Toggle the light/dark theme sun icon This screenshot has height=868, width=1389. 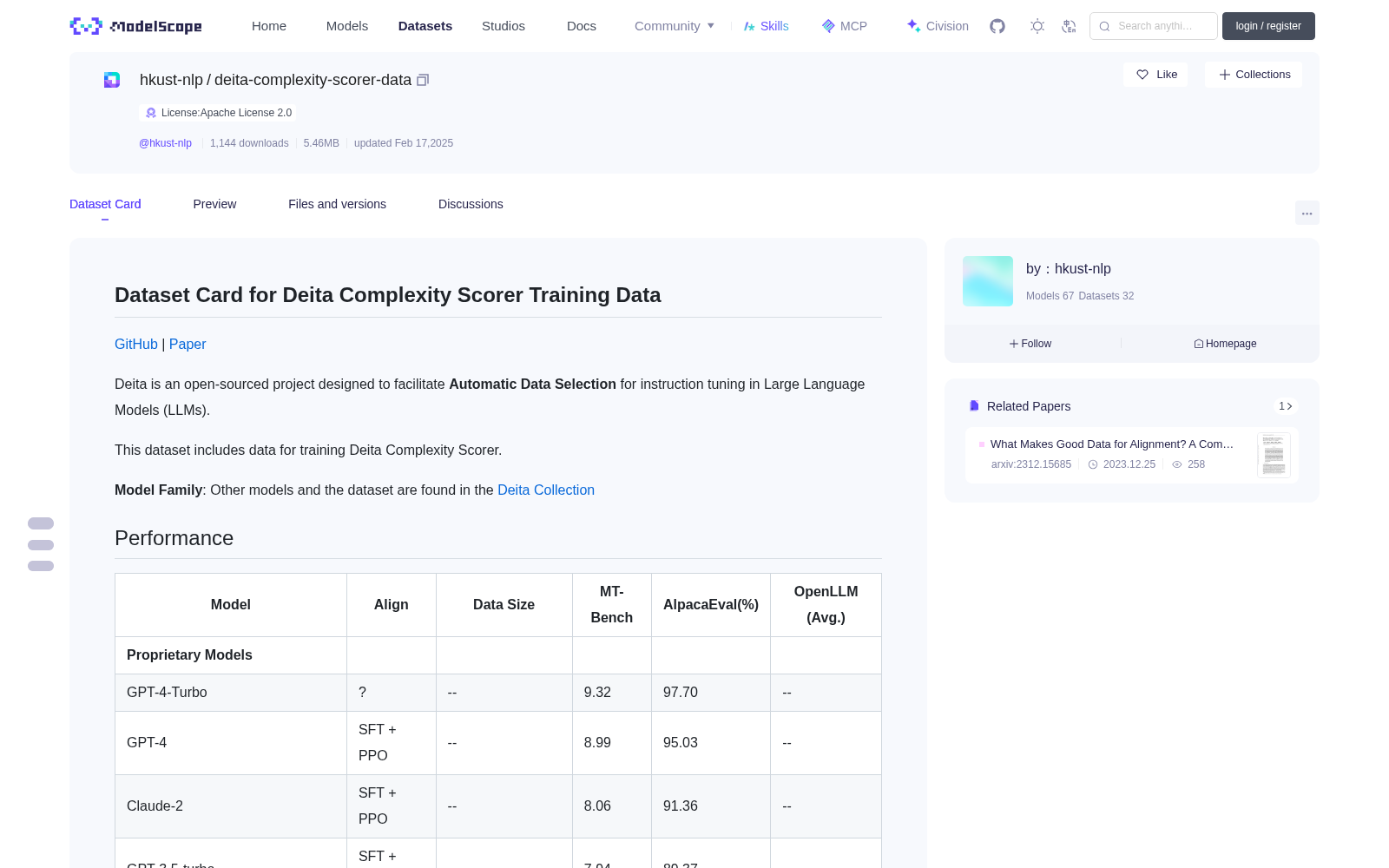[x=1037, y=26]
